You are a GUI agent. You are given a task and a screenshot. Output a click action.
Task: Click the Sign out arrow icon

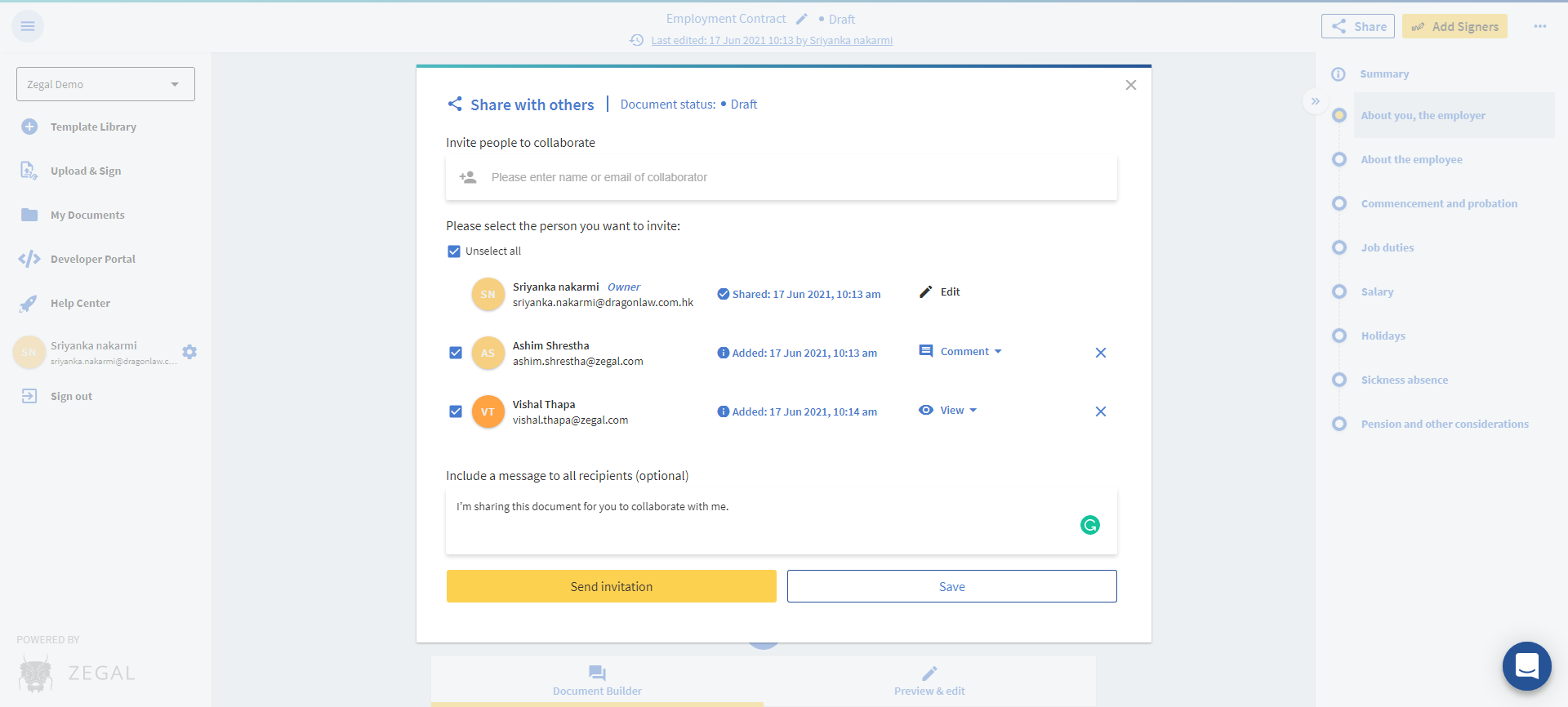pos(29,396)
